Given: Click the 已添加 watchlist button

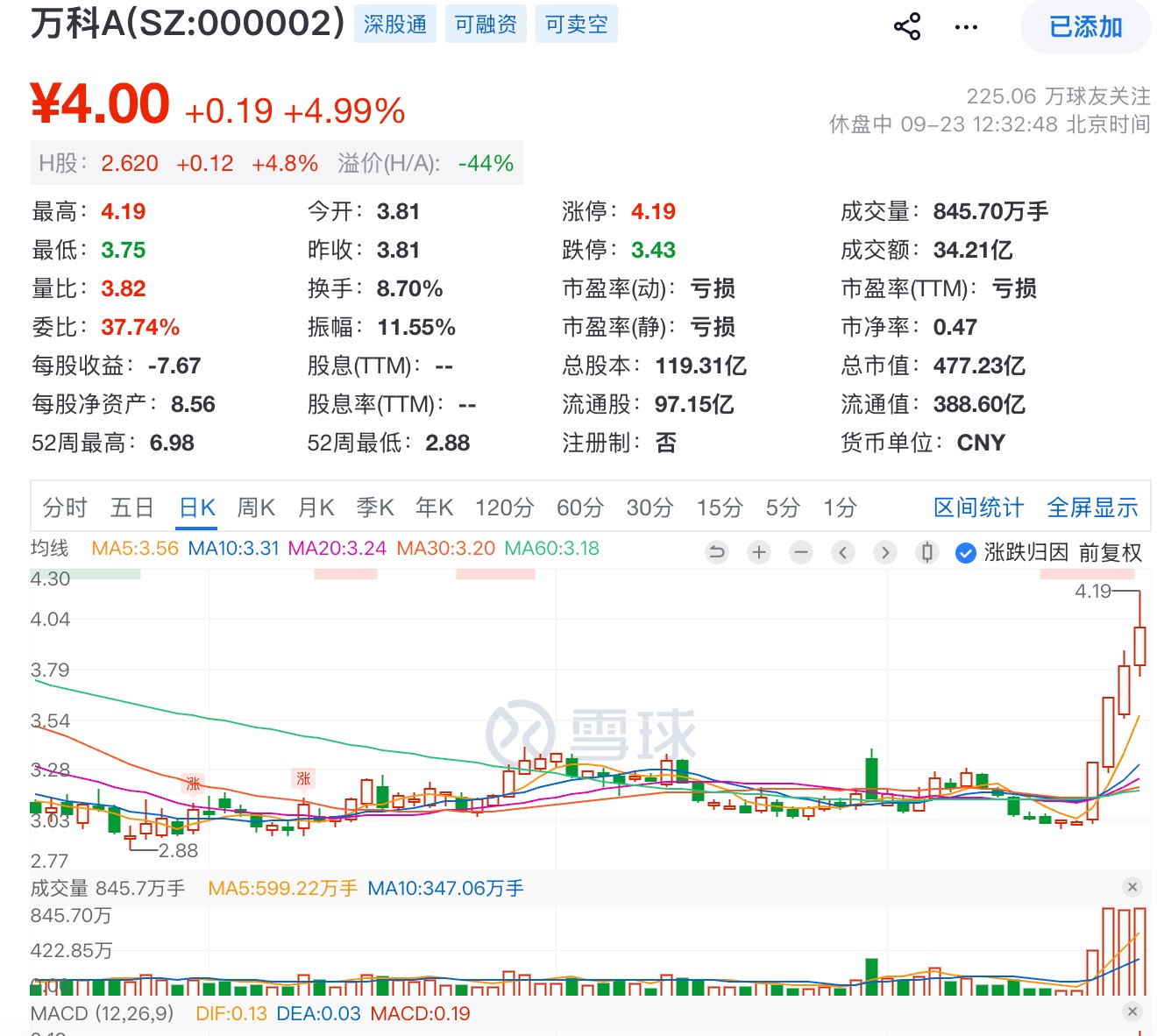Looking at the screenshot, I should (1086, 27).
